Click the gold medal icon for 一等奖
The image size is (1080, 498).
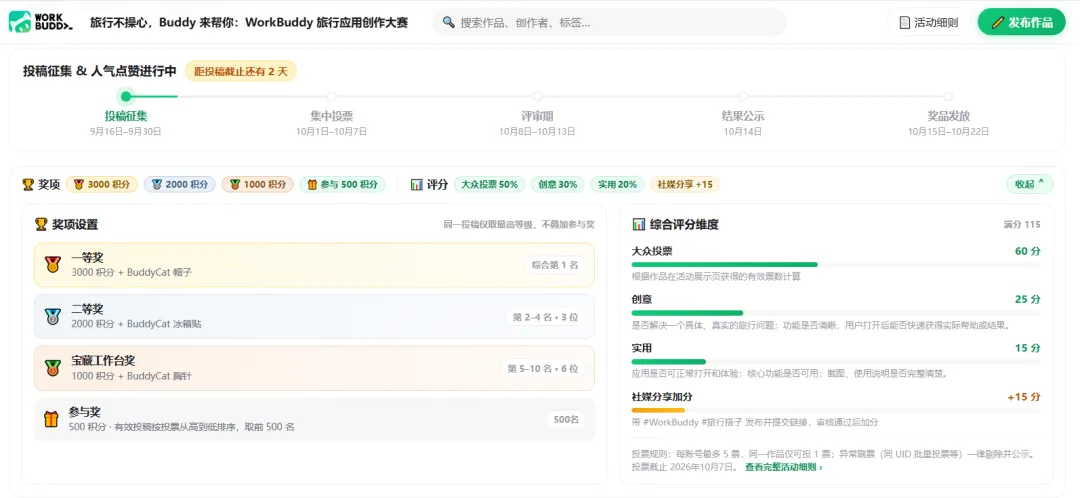tap(53, 264)
